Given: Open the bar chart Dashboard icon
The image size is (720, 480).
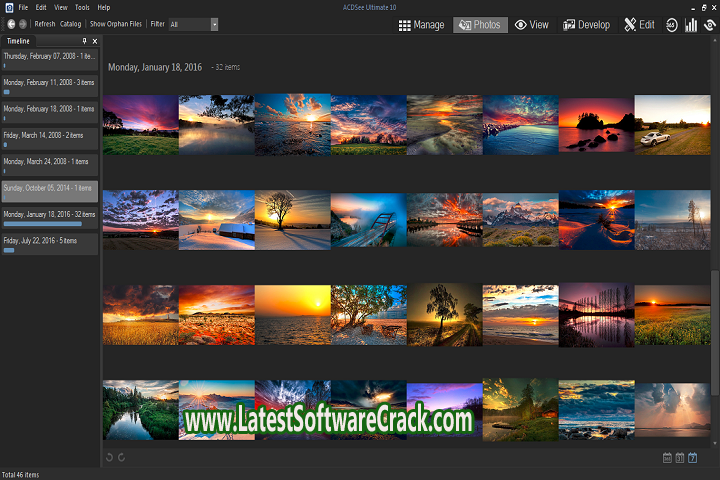Looking at the screenshot, I should [x=691, y=25].
